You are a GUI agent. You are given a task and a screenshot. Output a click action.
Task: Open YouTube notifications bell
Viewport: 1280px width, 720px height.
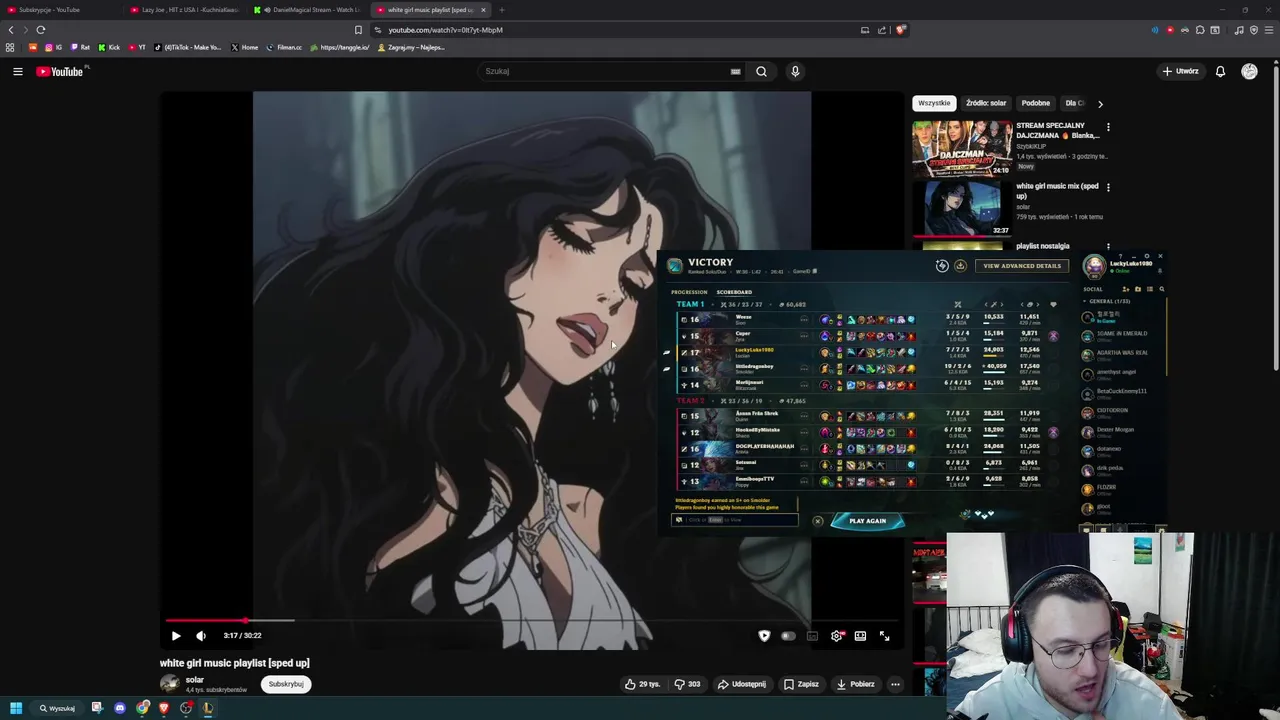(1220, 71)
